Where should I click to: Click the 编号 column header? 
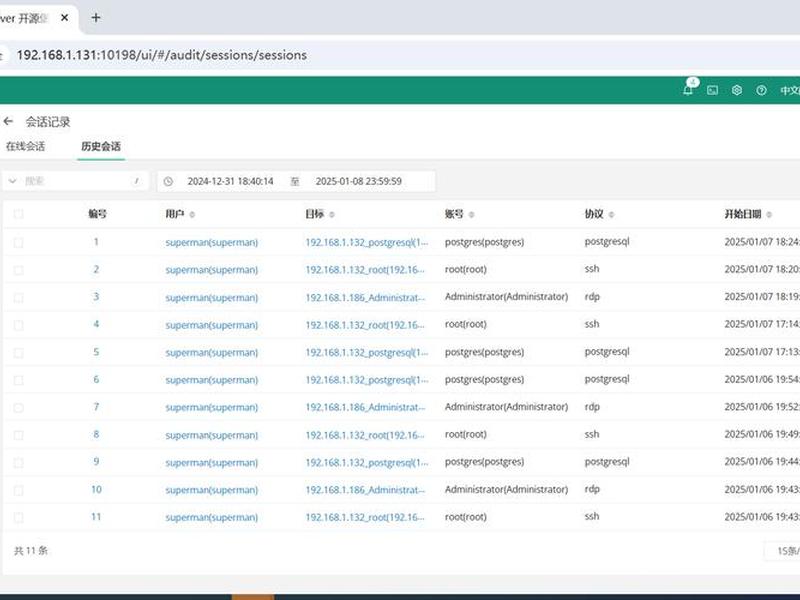97,214
